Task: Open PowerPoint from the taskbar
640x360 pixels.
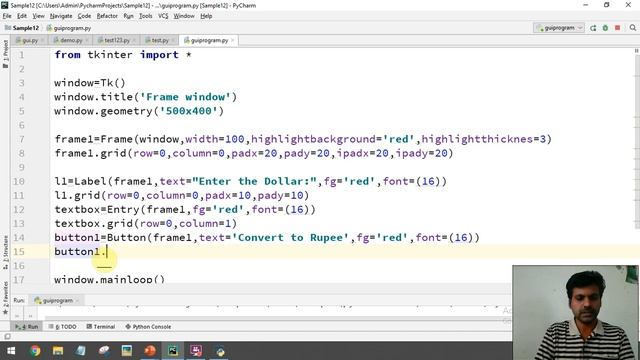Action: pos(150,351)
